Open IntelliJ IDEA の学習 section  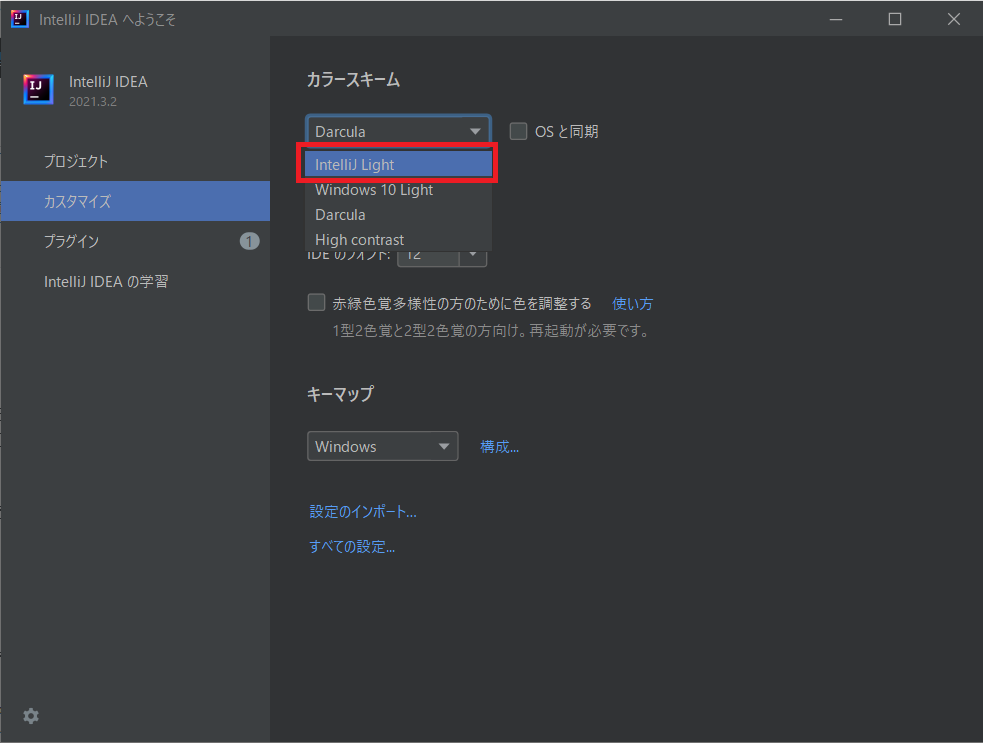(135, 281)
